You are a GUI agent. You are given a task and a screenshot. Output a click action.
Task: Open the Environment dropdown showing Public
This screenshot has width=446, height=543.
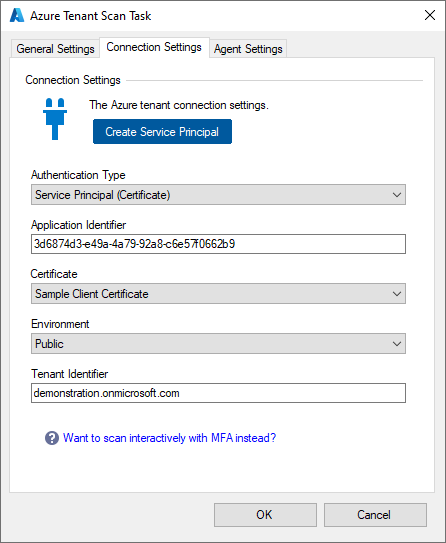point(218,344)
